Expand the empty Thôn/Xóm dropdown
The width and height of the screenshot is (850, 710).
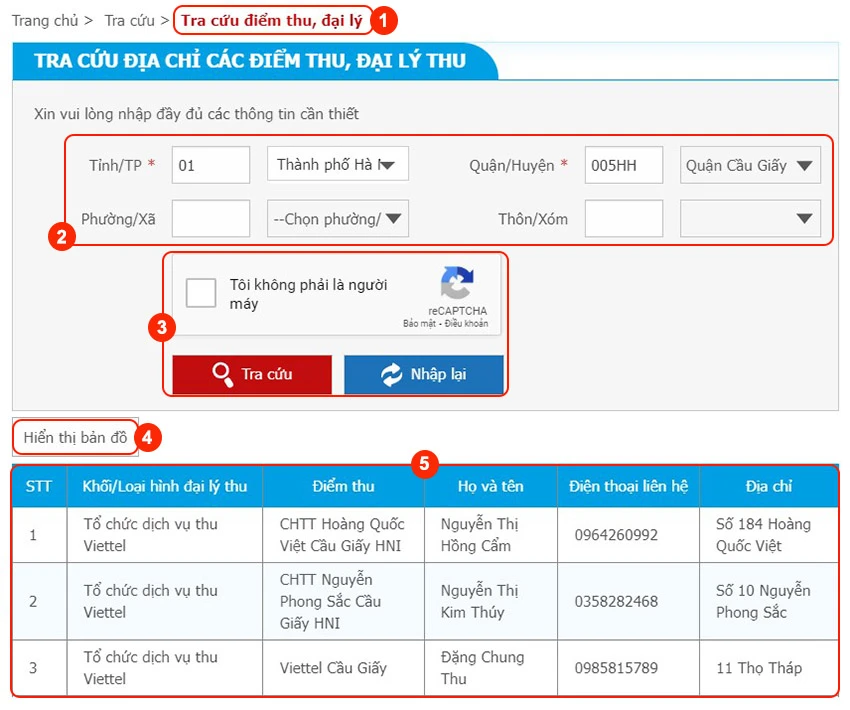pyautogui.click(x=750, y=218)
